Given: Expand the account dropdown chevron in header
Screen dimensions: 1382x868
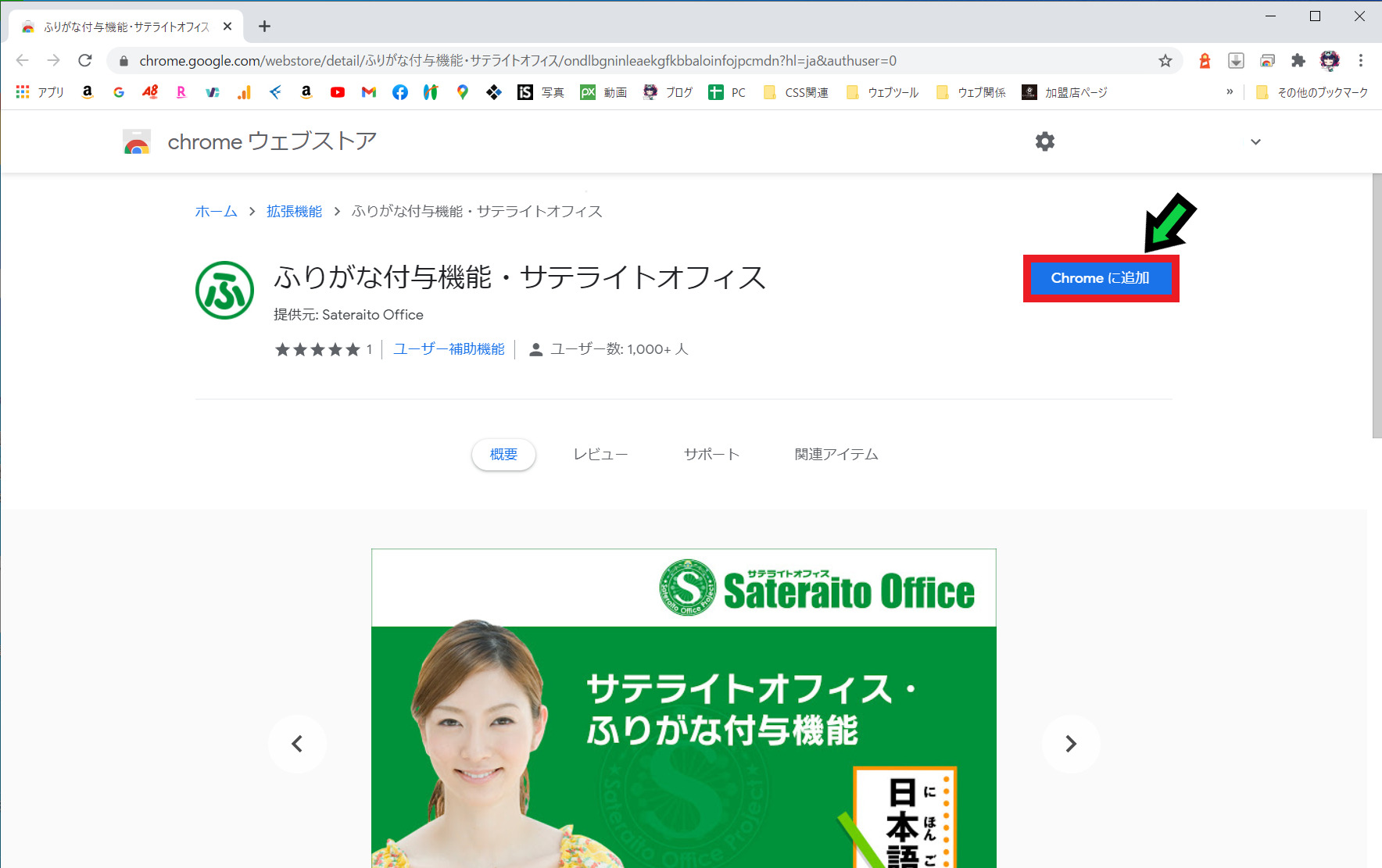Looking at the screenshot, I should click(x=1255, y=141).
